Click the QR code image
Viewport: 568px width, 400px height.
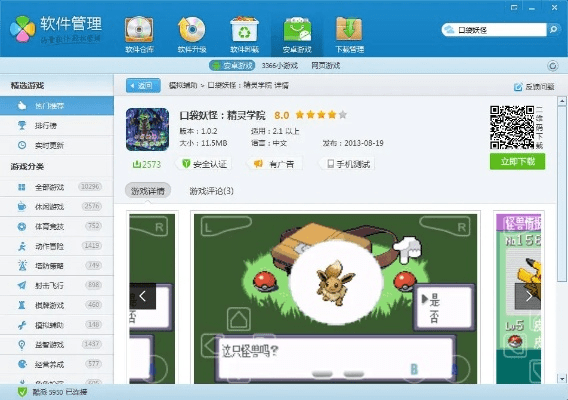pyautogui.click(x=512, y=128)
